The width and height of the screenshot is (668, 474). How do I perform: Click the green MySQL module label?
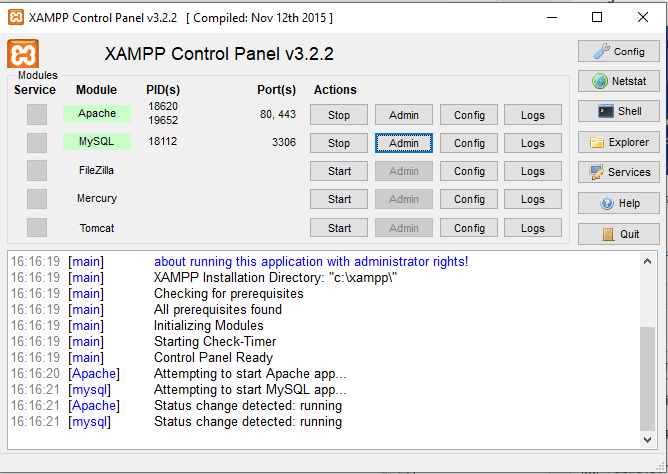[97, 141]
